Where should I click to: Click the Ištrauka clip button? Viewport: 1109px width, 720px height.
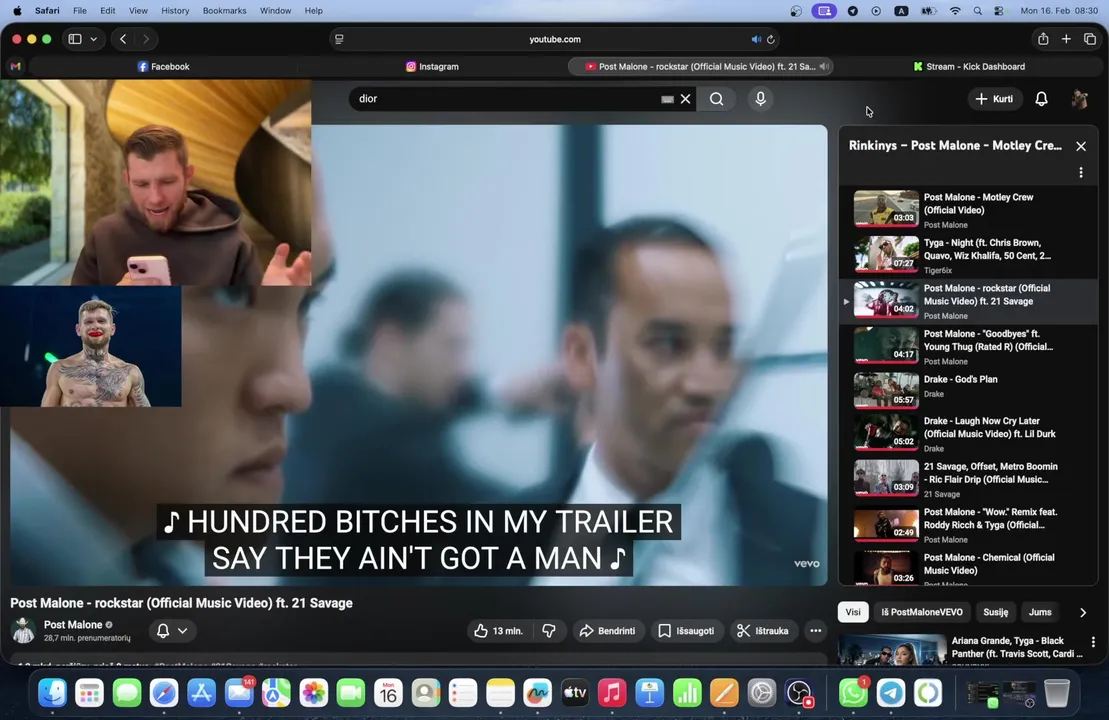(763, 631)
